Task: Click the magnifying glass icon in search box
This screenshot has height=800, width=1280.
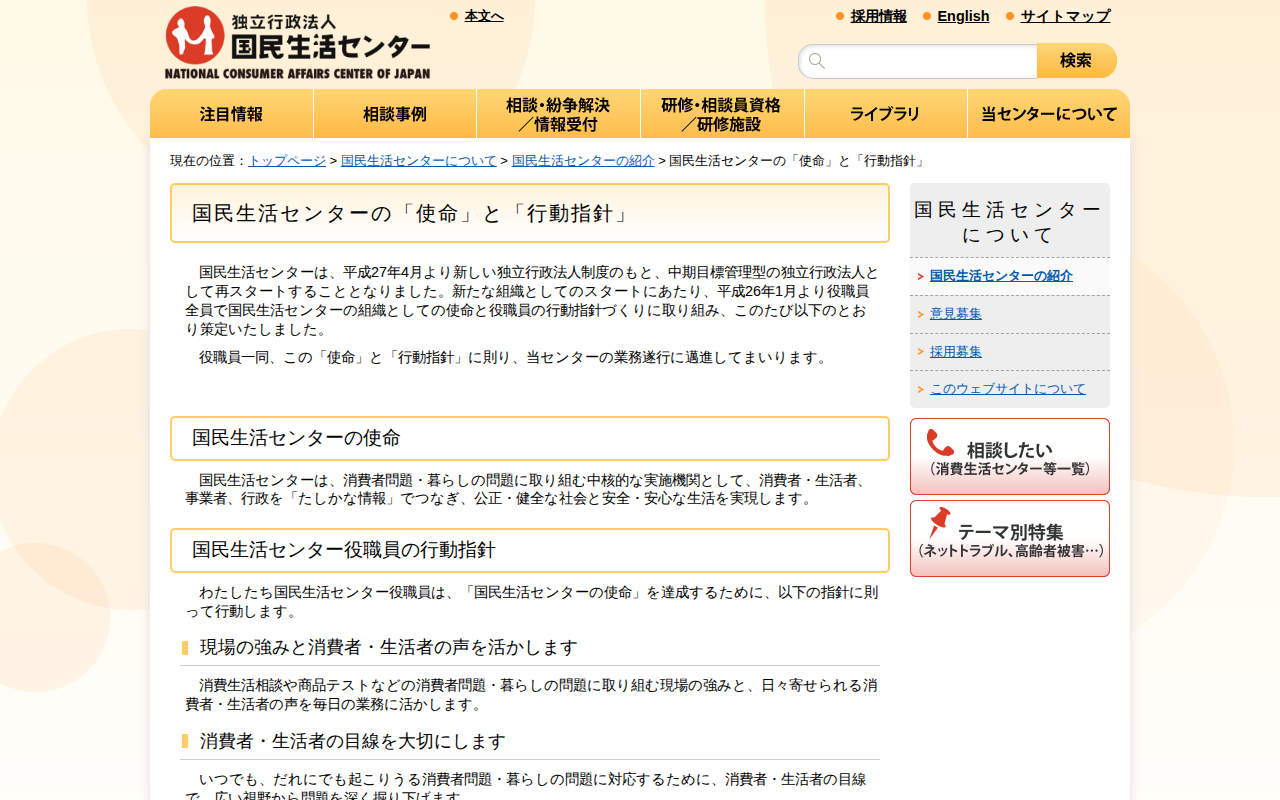Action: pos(817,61)
